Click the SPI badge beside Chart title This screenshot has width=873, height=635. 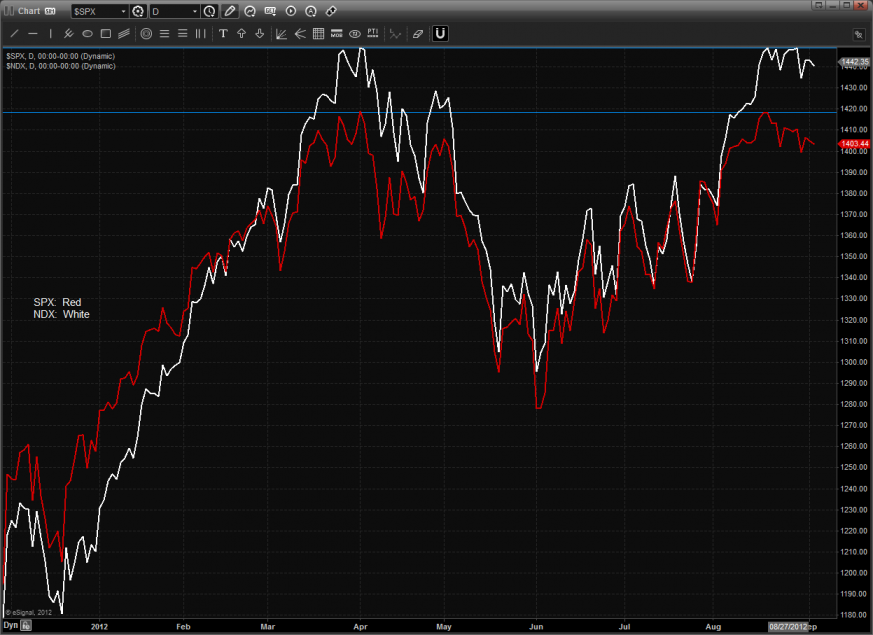coord(50,11)
